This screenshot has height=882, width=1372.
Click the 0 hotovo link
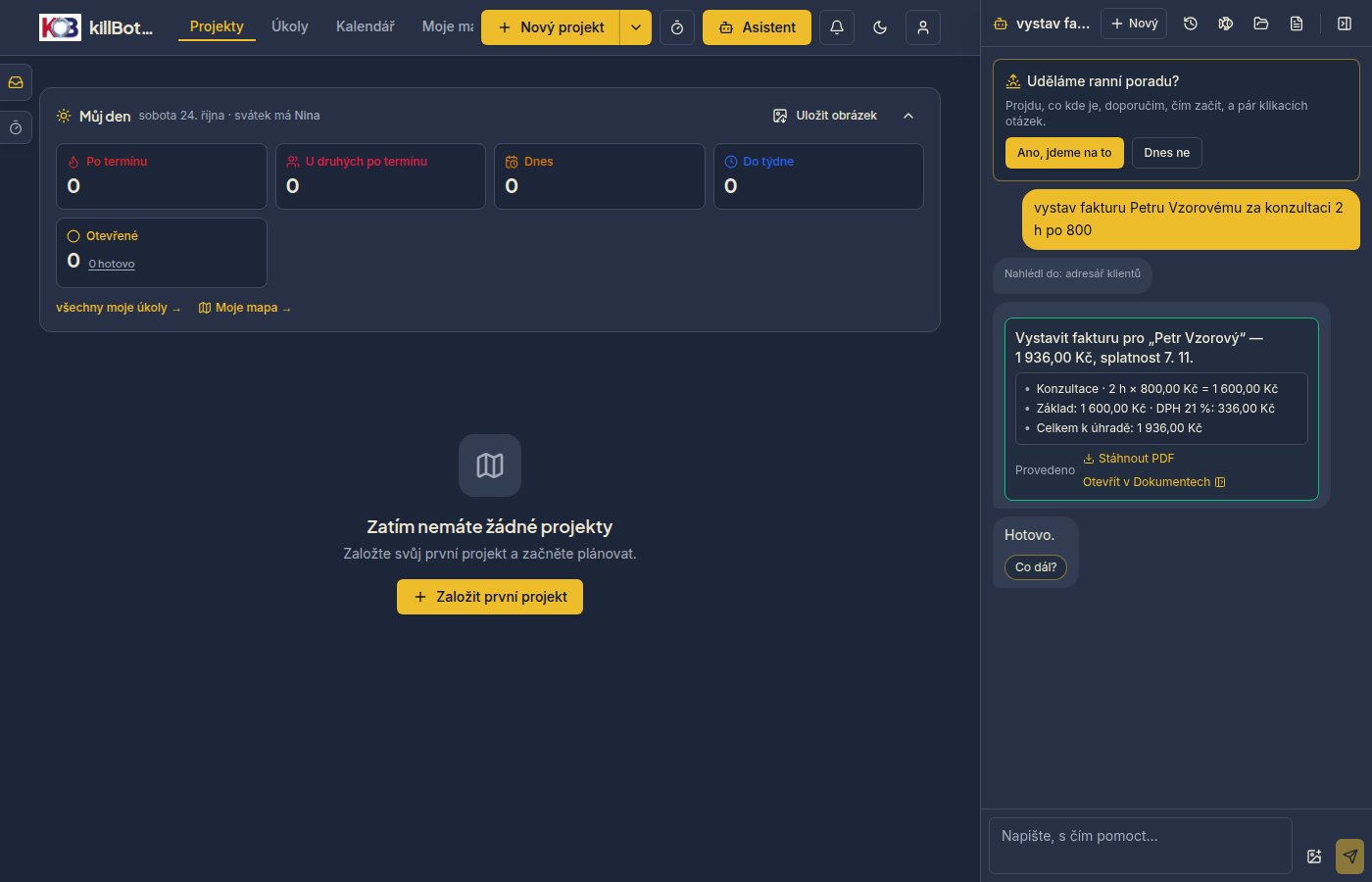112,264
